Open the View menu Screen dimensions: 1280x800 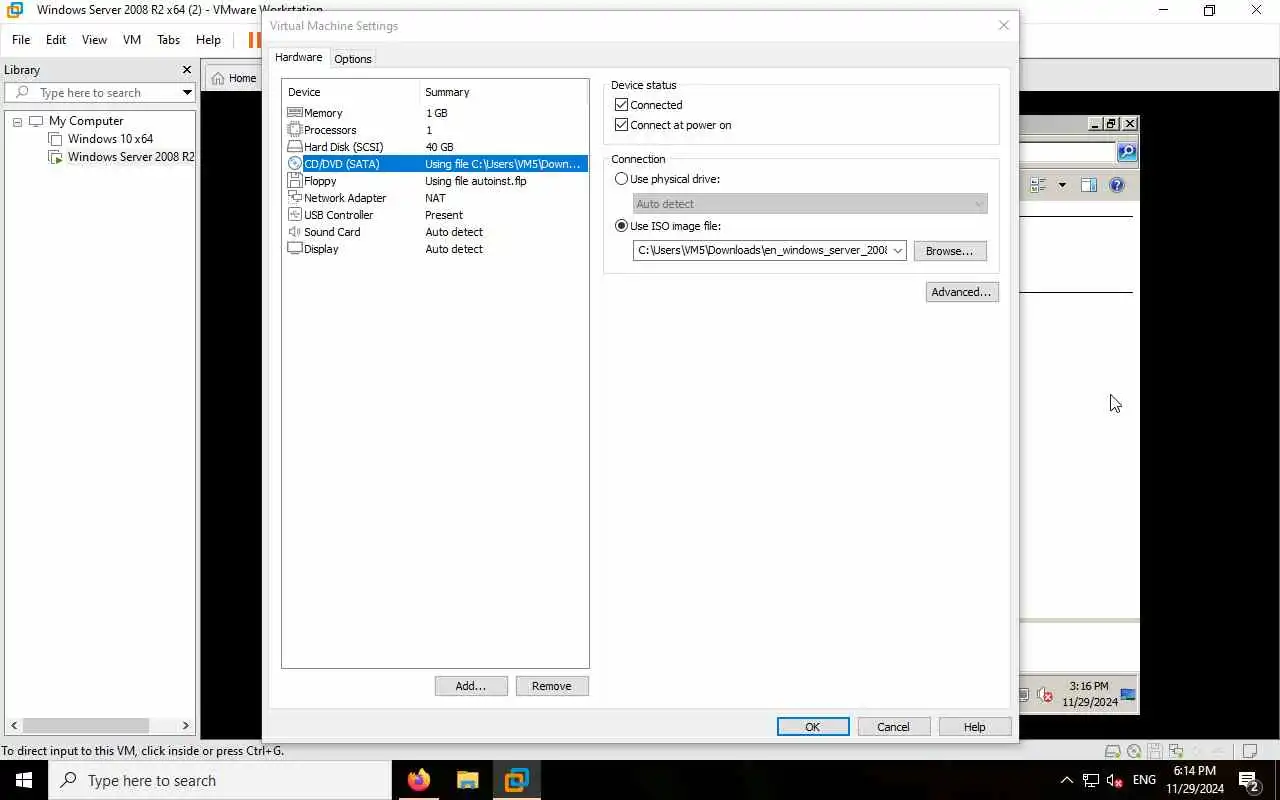[94, 40]
